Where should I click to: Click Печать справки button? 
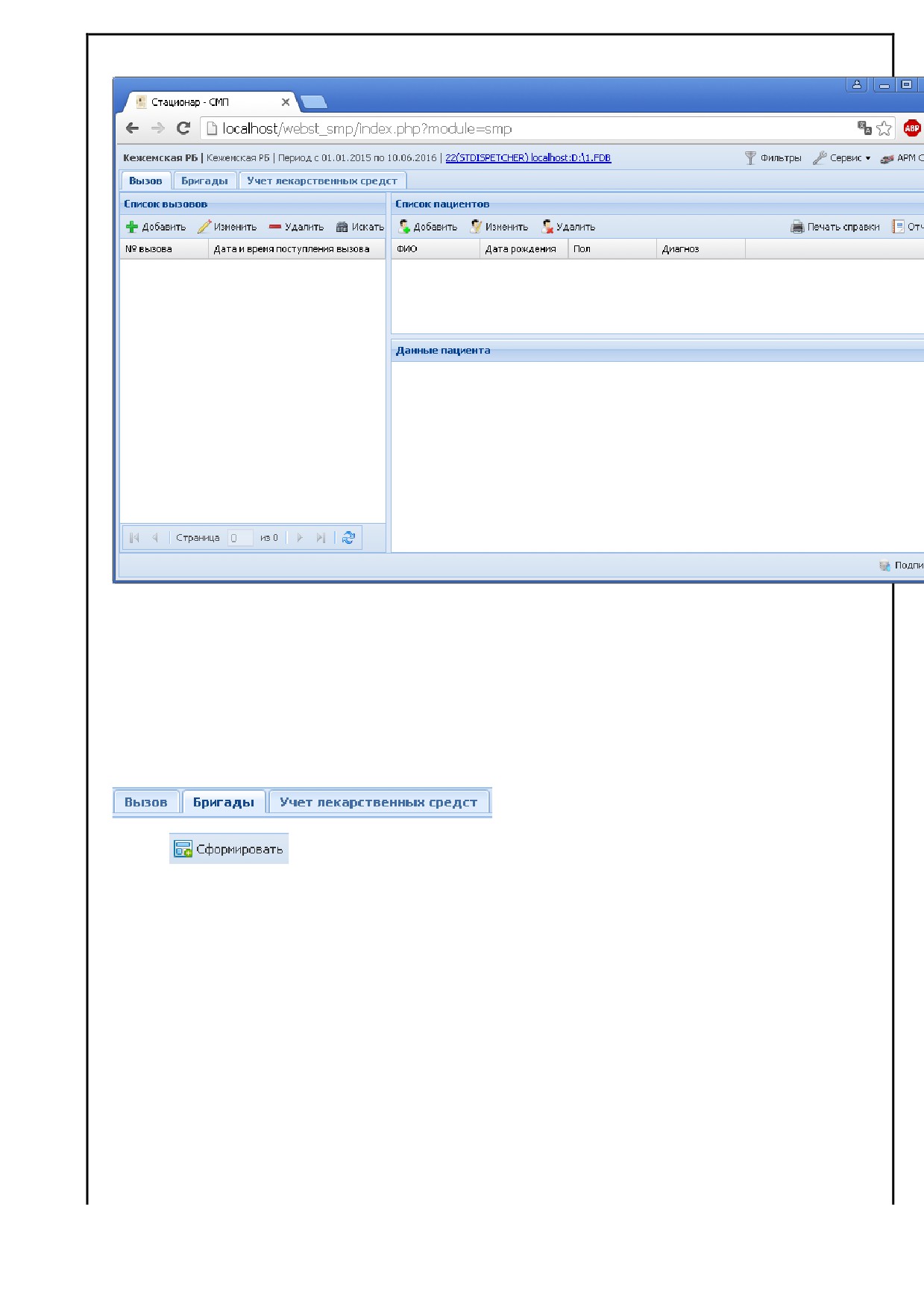coord(835,227)
